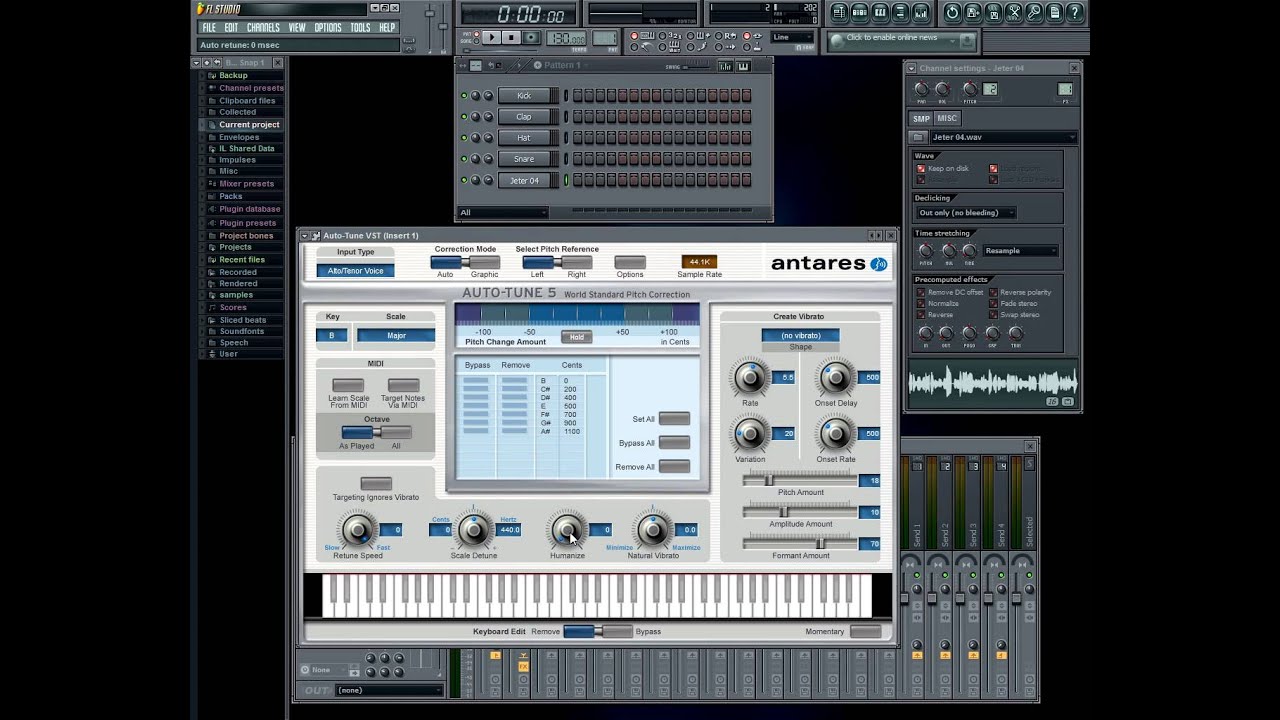Click the Pitch Amount slider
This screenshot has width=1280, height=720.
click(x=800, y=481)
